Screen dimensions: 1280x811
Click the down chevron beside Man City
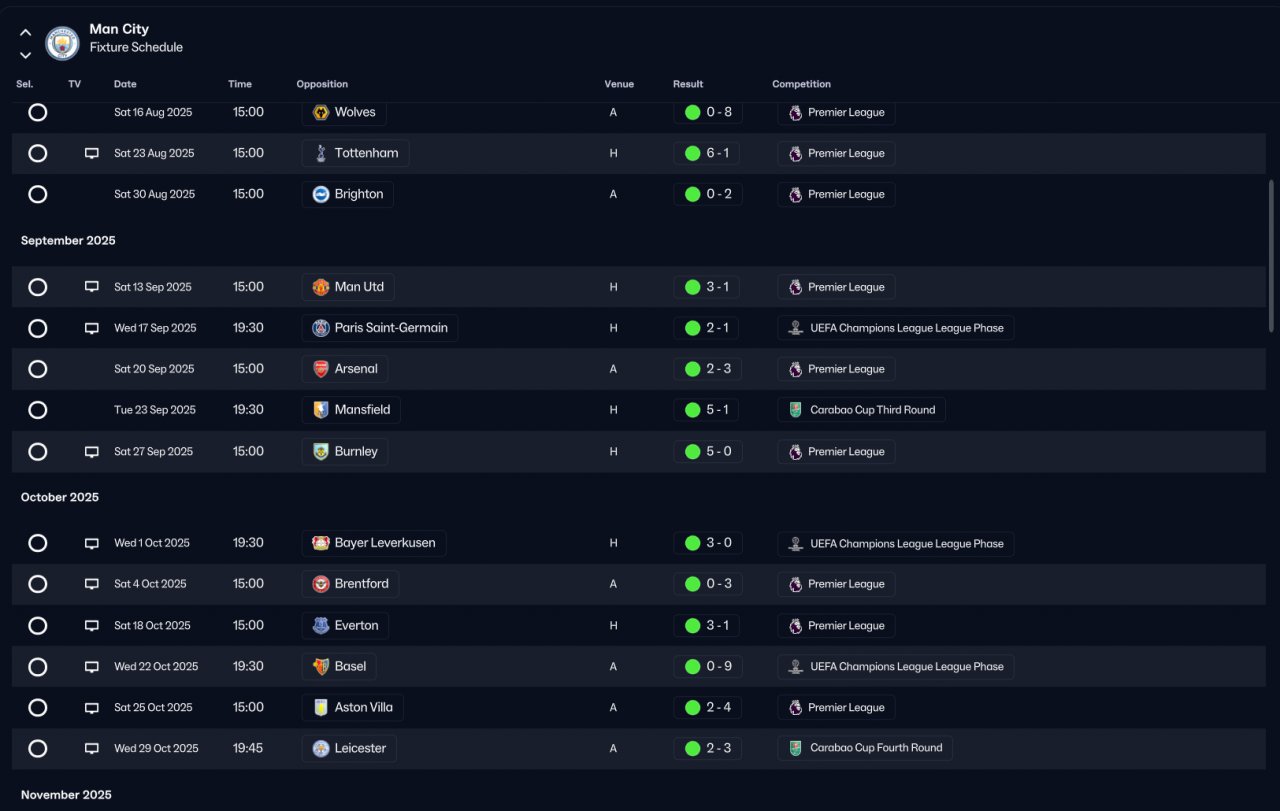tap(26, 55)
